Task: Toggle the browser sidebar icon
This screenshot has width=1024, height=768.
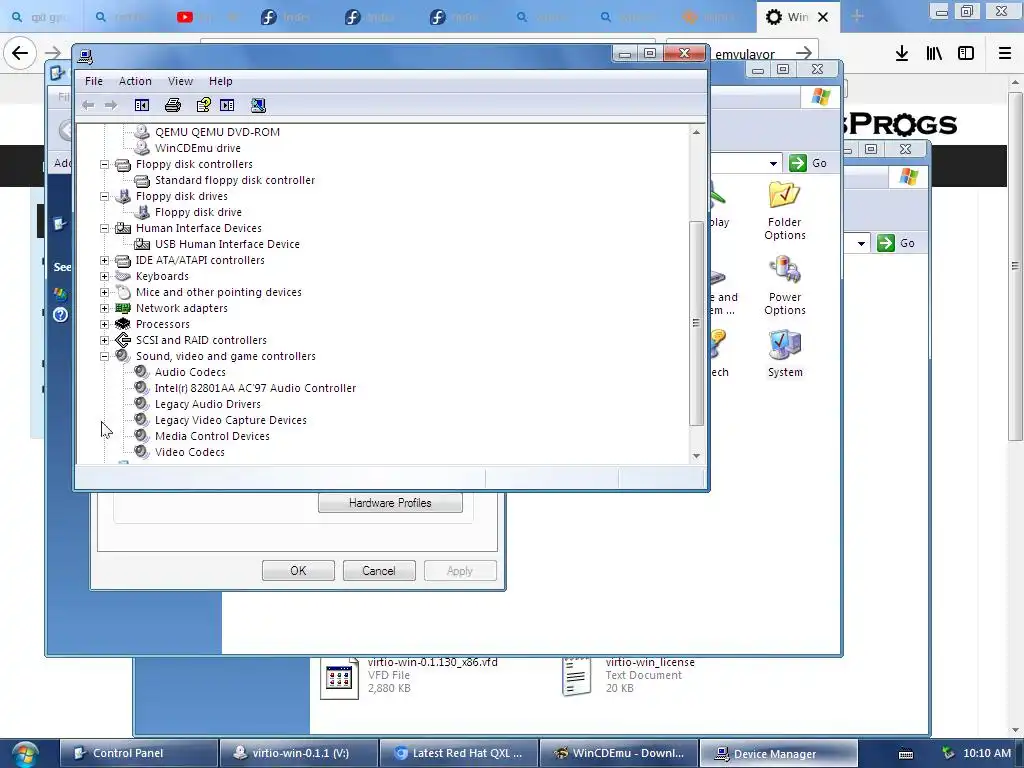Action: (966, 54)
